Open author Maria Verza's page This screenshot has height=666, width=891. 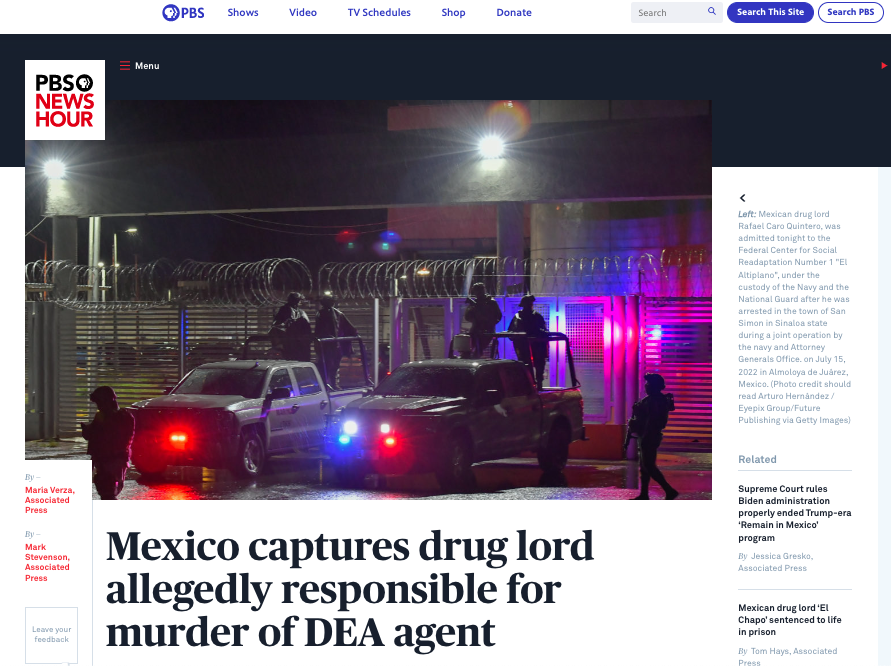point(49,500)
